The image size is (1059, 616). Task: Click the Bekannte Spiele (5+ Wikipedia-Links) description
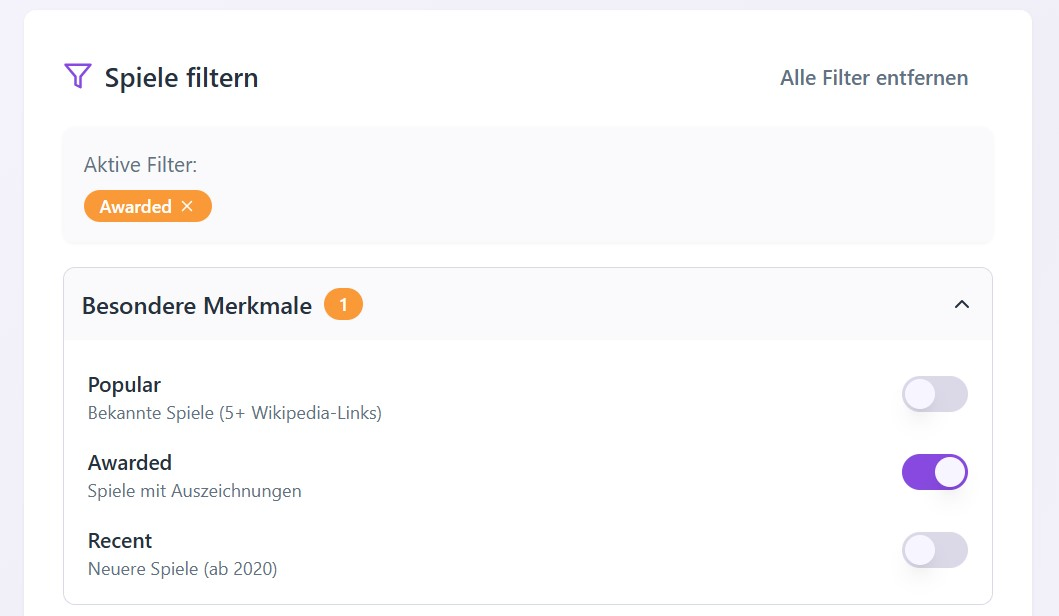(234, 412)
